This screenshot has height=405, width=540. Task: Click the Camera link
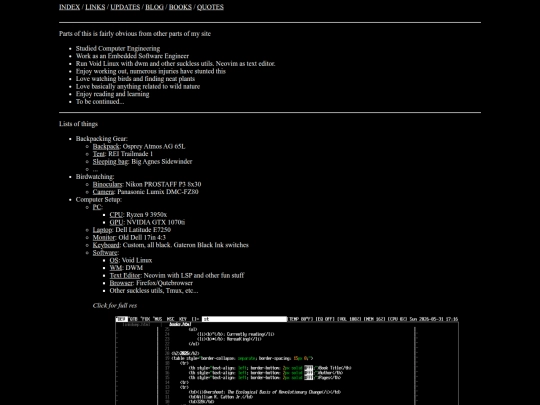click(x=103, y=192)
